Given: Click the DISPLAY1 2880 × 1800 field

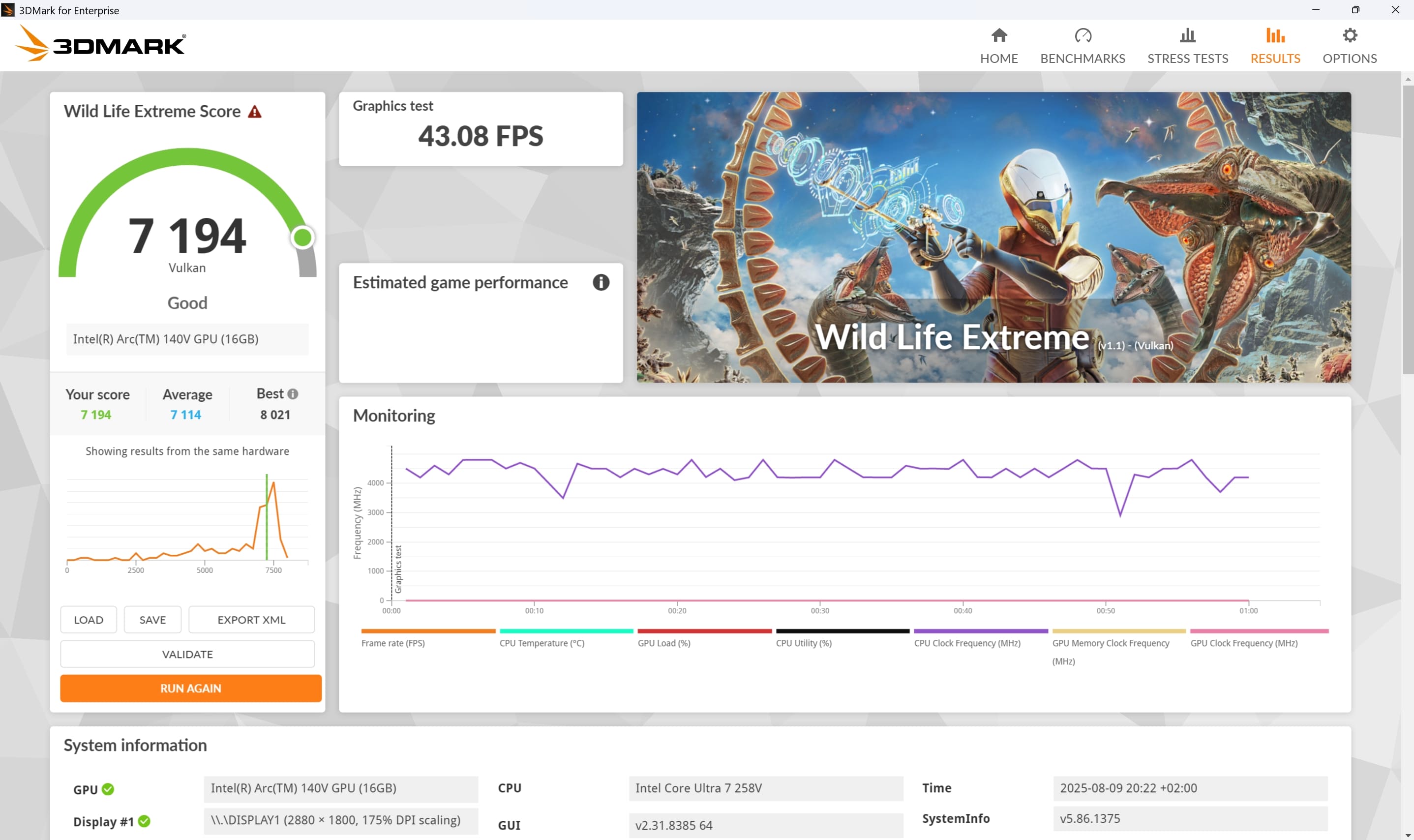Looking at the screenshot, I should pos(341,821).
